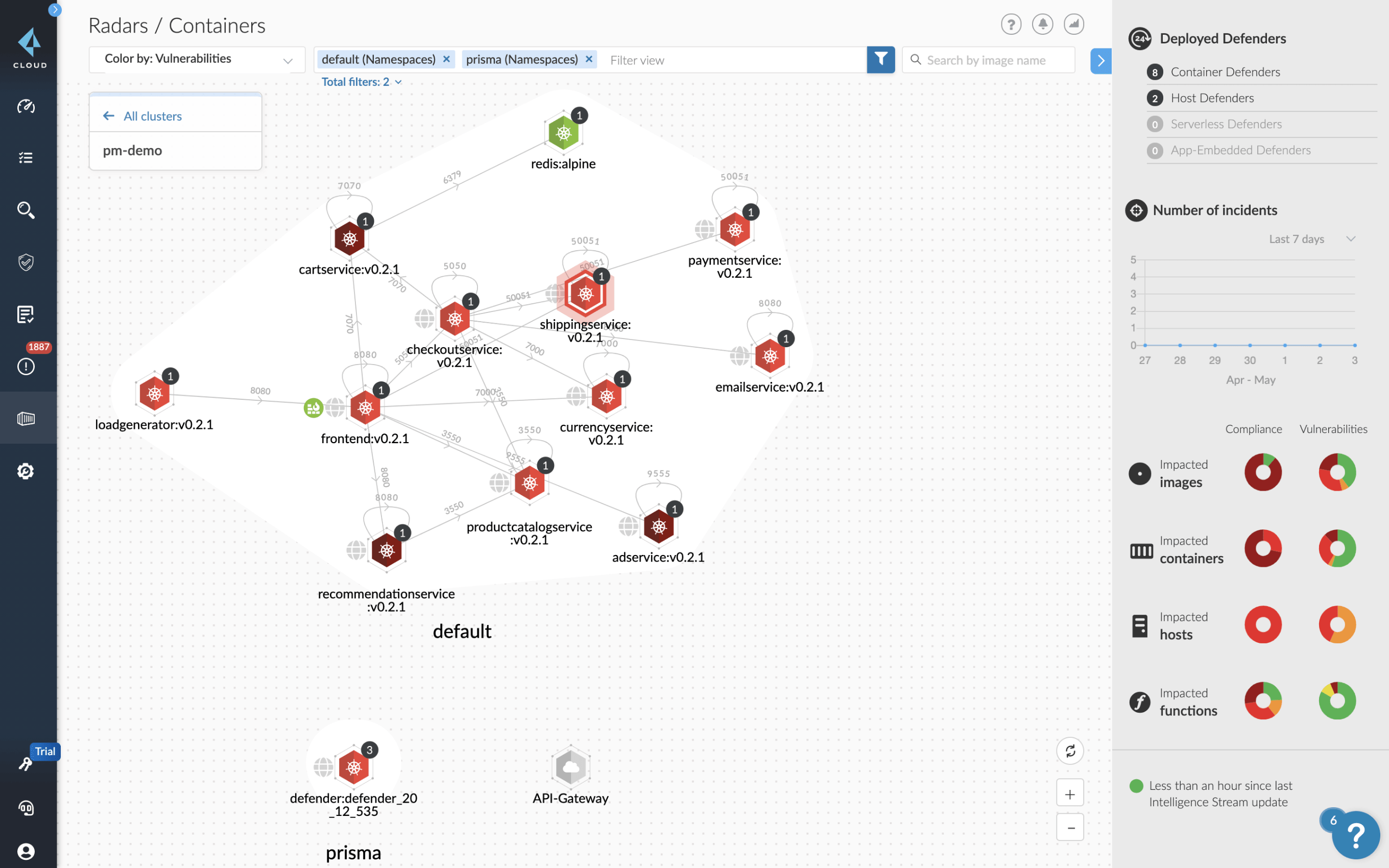
Task: Expand the Total filters: 2 chevron
Action: [x=398, y=82]
